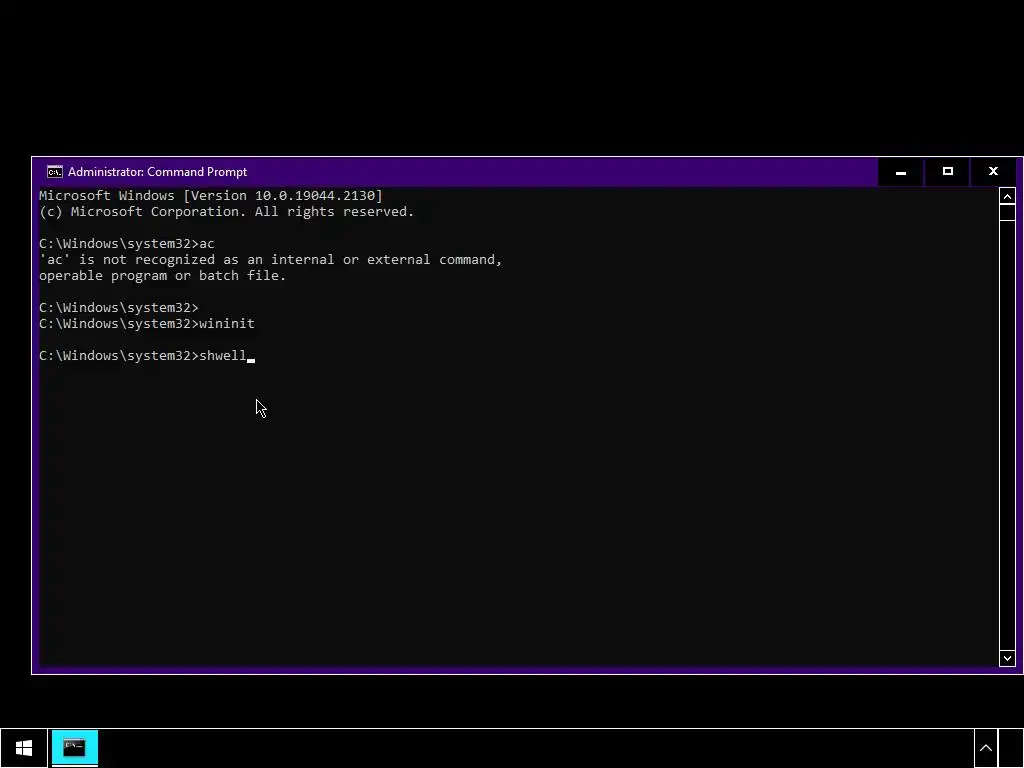
Task: Click the 'Administrator: Command Prompt' title text
Action: pyautogui.click(x=157, y=172)
